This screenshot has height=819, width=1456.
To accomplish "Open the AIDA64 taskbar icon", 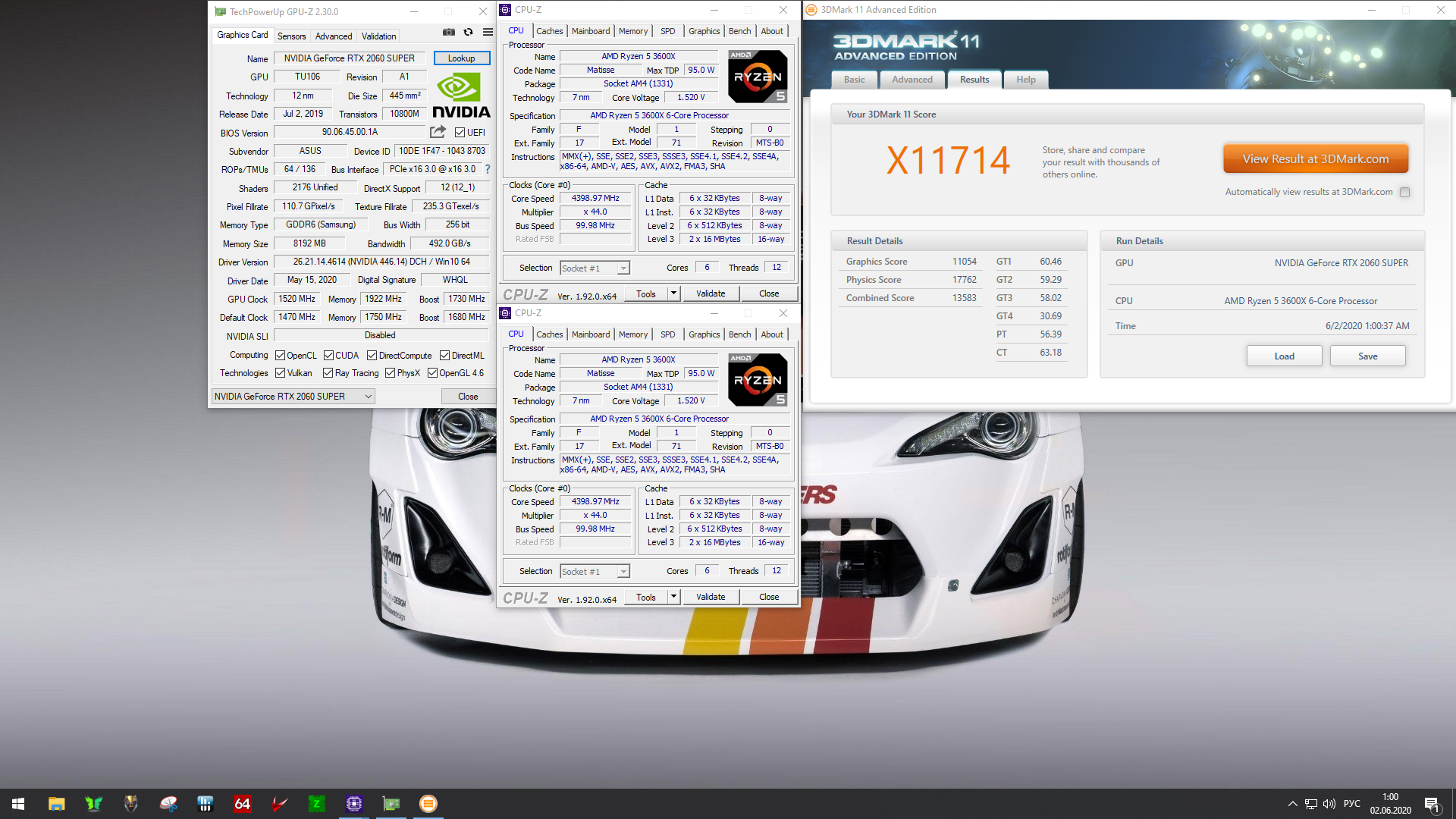I will click(x=242, y=804).
